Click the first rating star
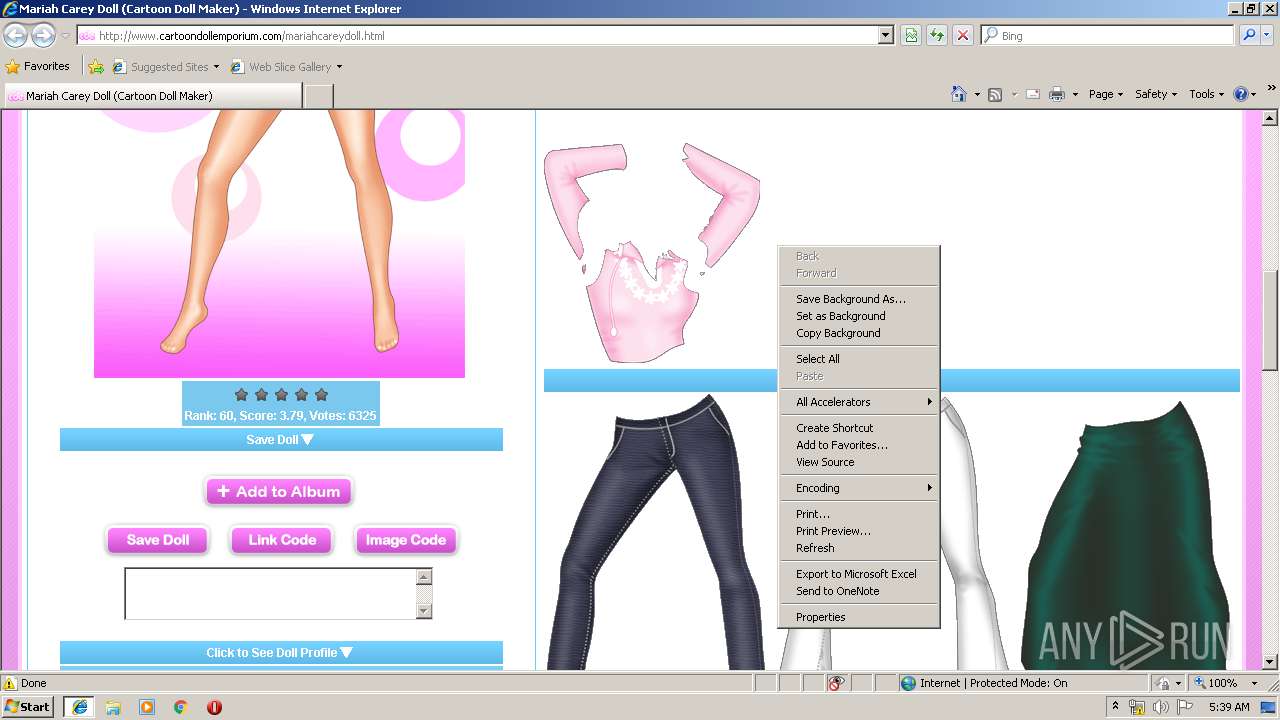Screen dimensions: 1280x720 coord(241,394)
